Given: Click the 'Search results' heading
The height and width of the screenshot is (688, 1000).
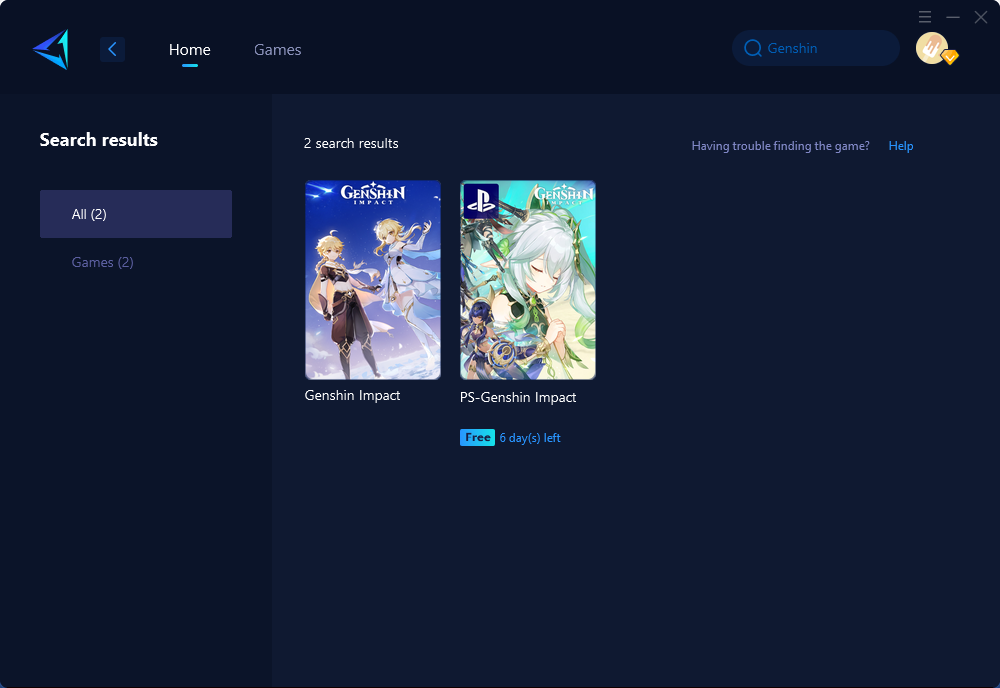Looking at the screenshot, I should click(x=99, y=140).
